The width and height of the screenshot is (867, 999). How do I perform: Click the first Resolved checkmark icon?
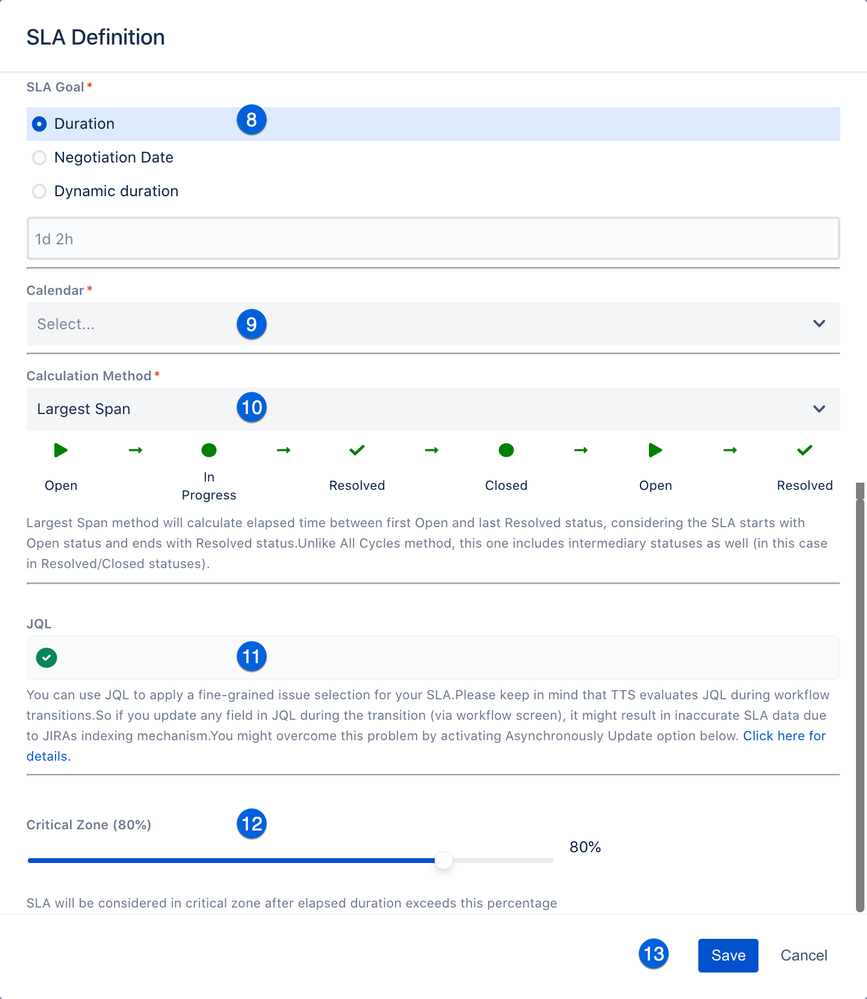coord(357,450)
